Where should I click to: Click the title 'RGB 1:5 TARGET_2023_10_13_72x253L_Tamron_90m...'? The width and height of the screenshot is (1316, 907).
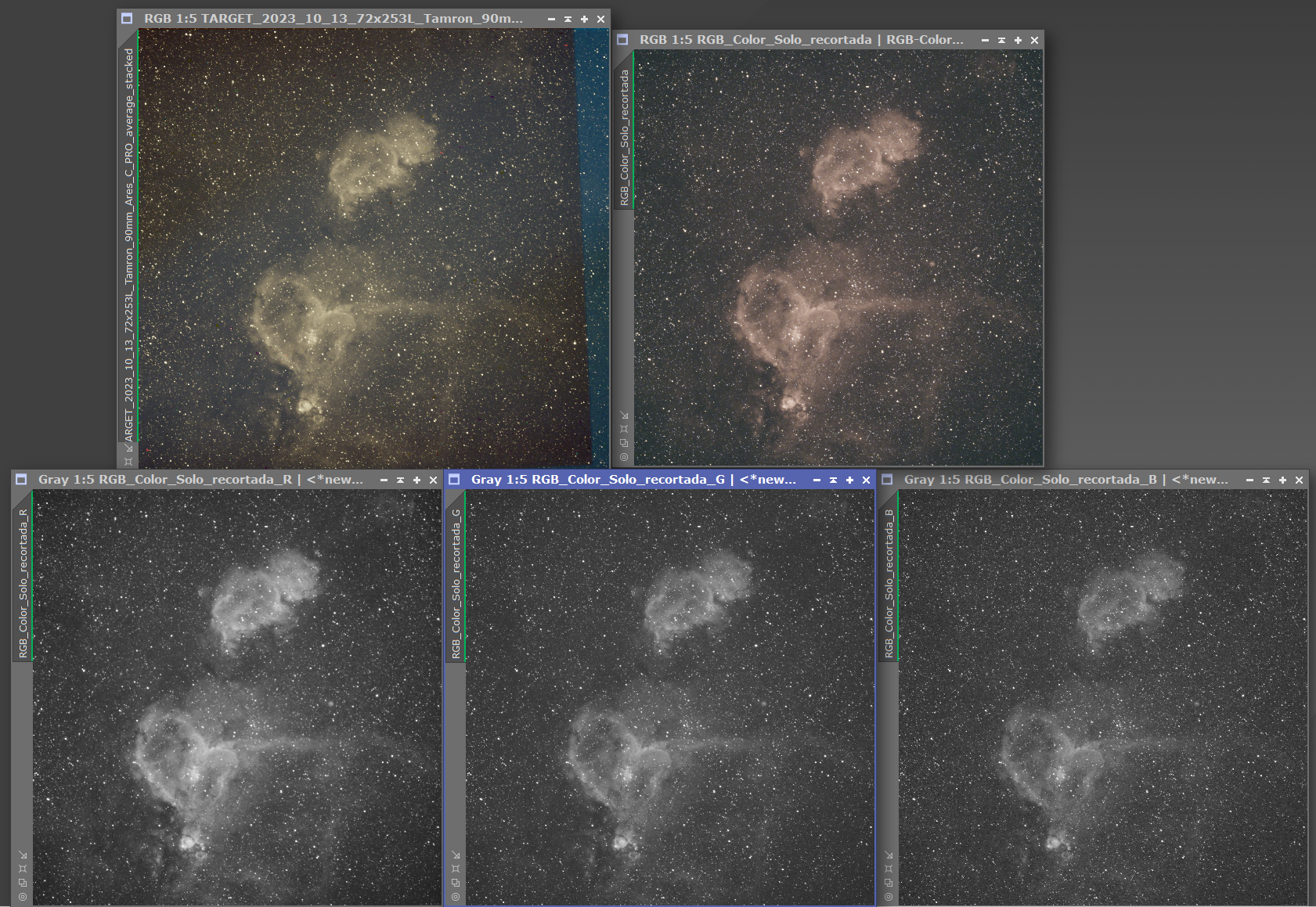[333, 19]
